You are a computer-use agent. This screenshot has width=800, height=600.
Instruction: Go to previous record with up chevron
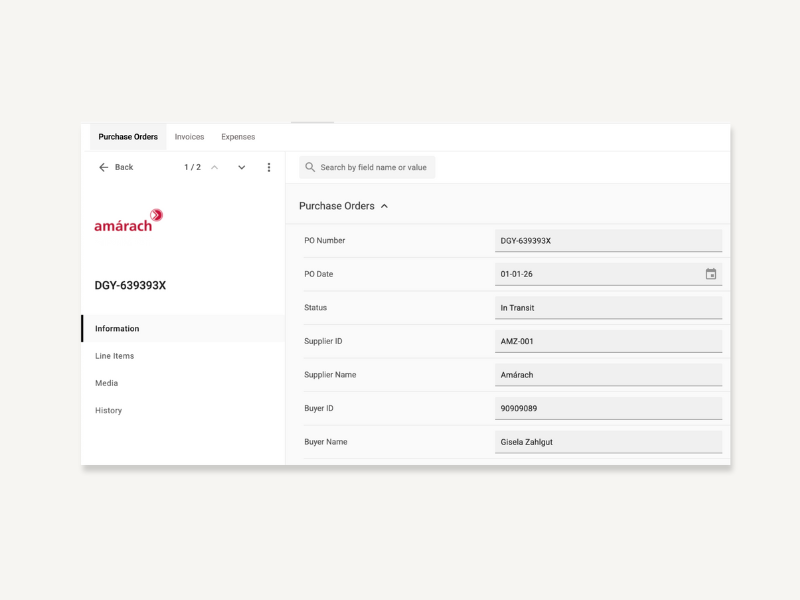(215, 167)
